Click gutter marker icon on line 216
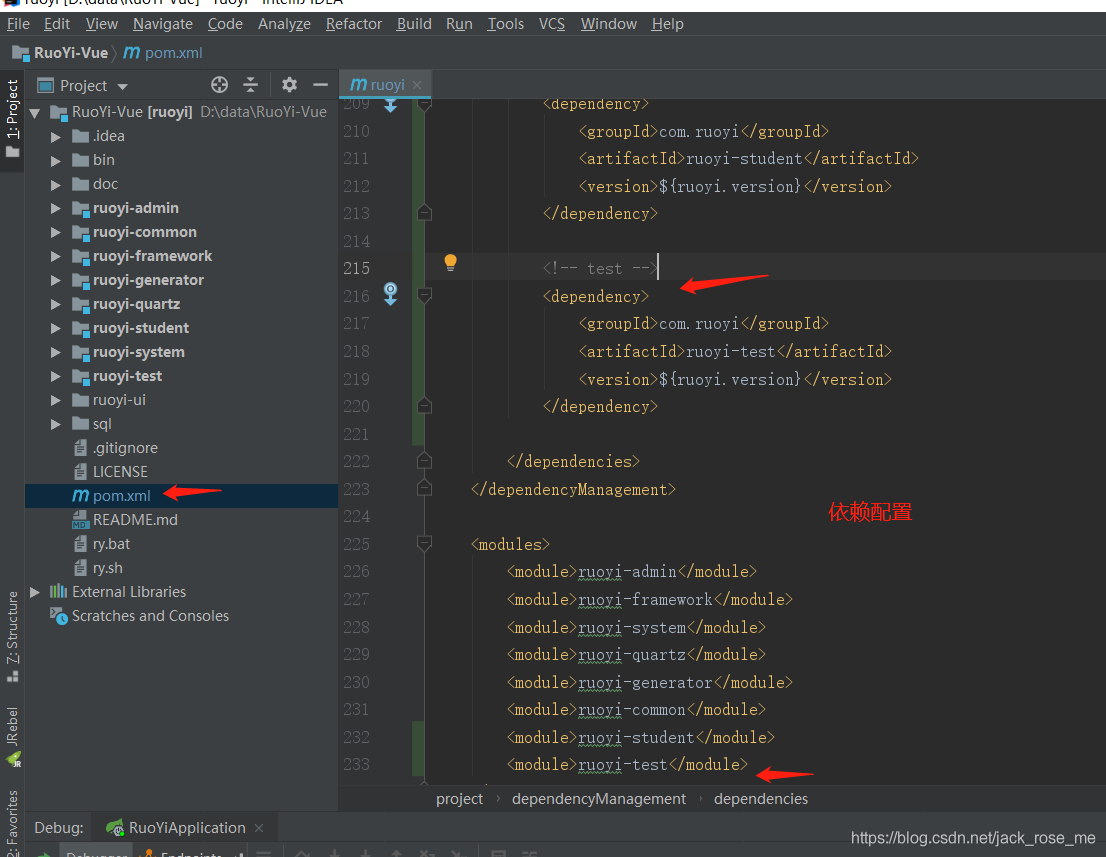The image size is (1106, 857). pyautogui.click(x=390, y=294)
